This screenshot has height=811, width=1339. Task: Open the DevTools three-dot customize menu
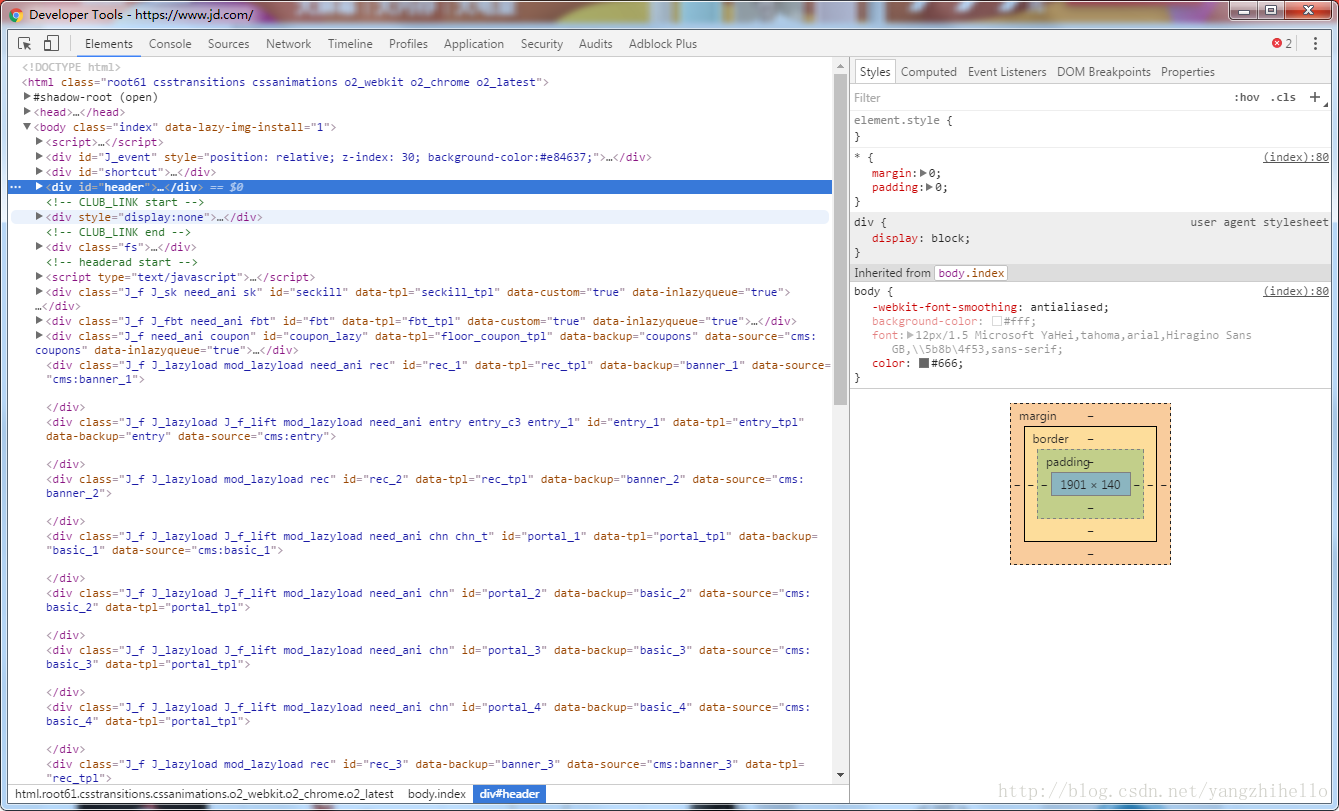click(1316, 44)
